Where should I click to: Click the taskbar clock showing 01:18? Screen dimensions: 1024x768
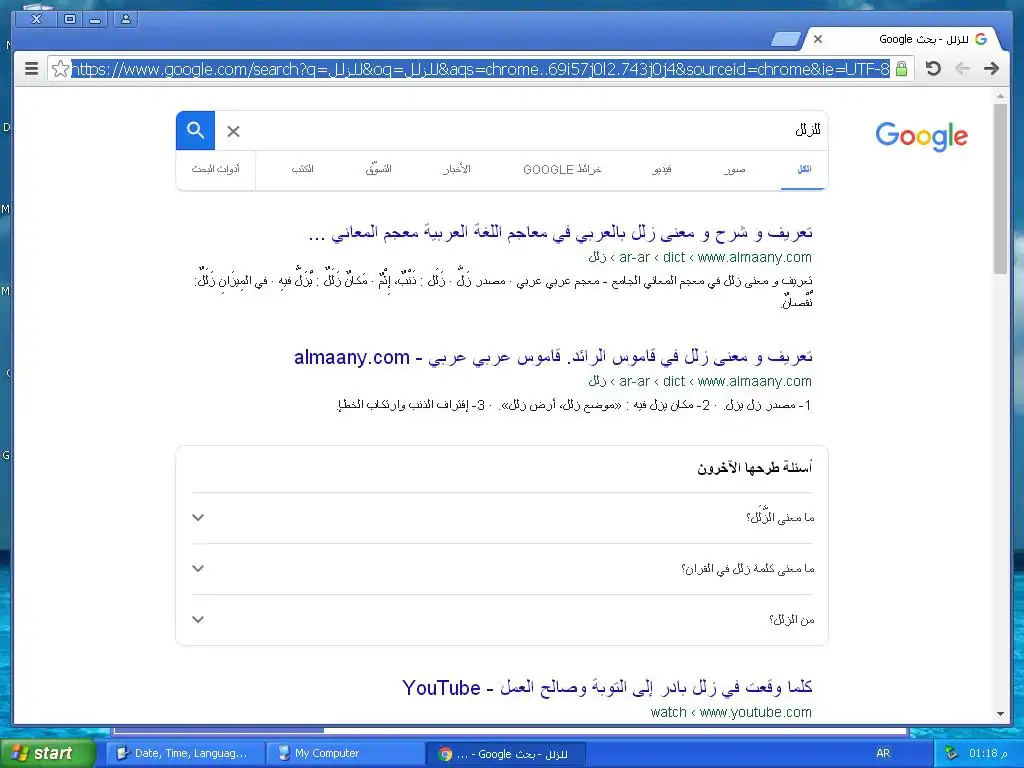[x=988, y=754]
